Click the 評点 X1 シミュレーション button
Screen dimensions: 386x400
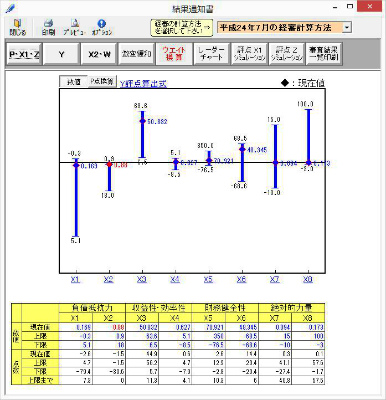point(249,54)
